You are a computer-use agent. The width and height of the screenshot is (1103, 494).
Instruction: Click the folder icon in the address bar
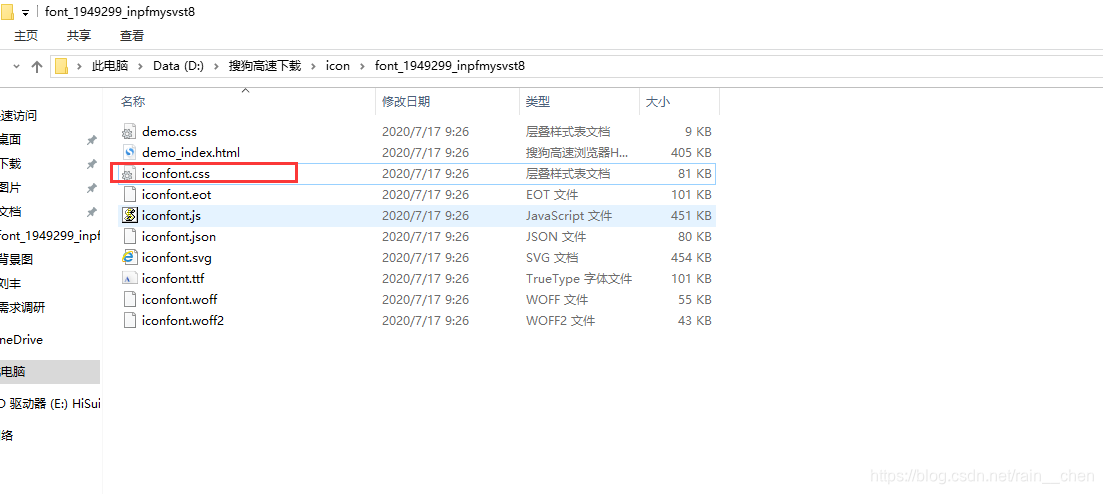[x=62, y=66]
